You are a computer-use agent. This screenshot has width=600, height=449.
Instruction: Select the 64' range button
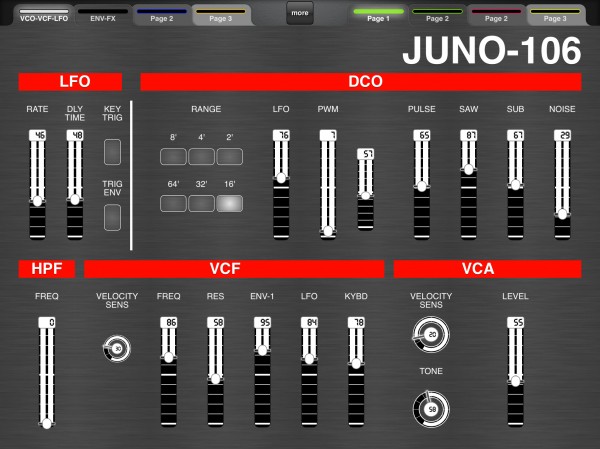[173, 203]
